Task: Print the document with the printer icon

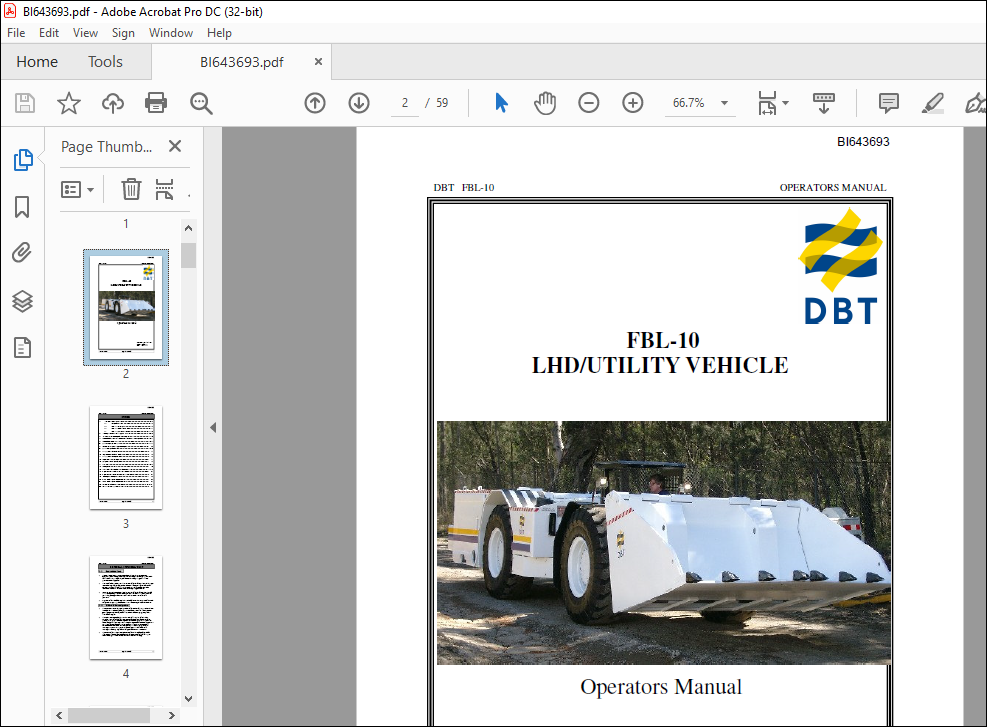Action: (x=155, y=103)
